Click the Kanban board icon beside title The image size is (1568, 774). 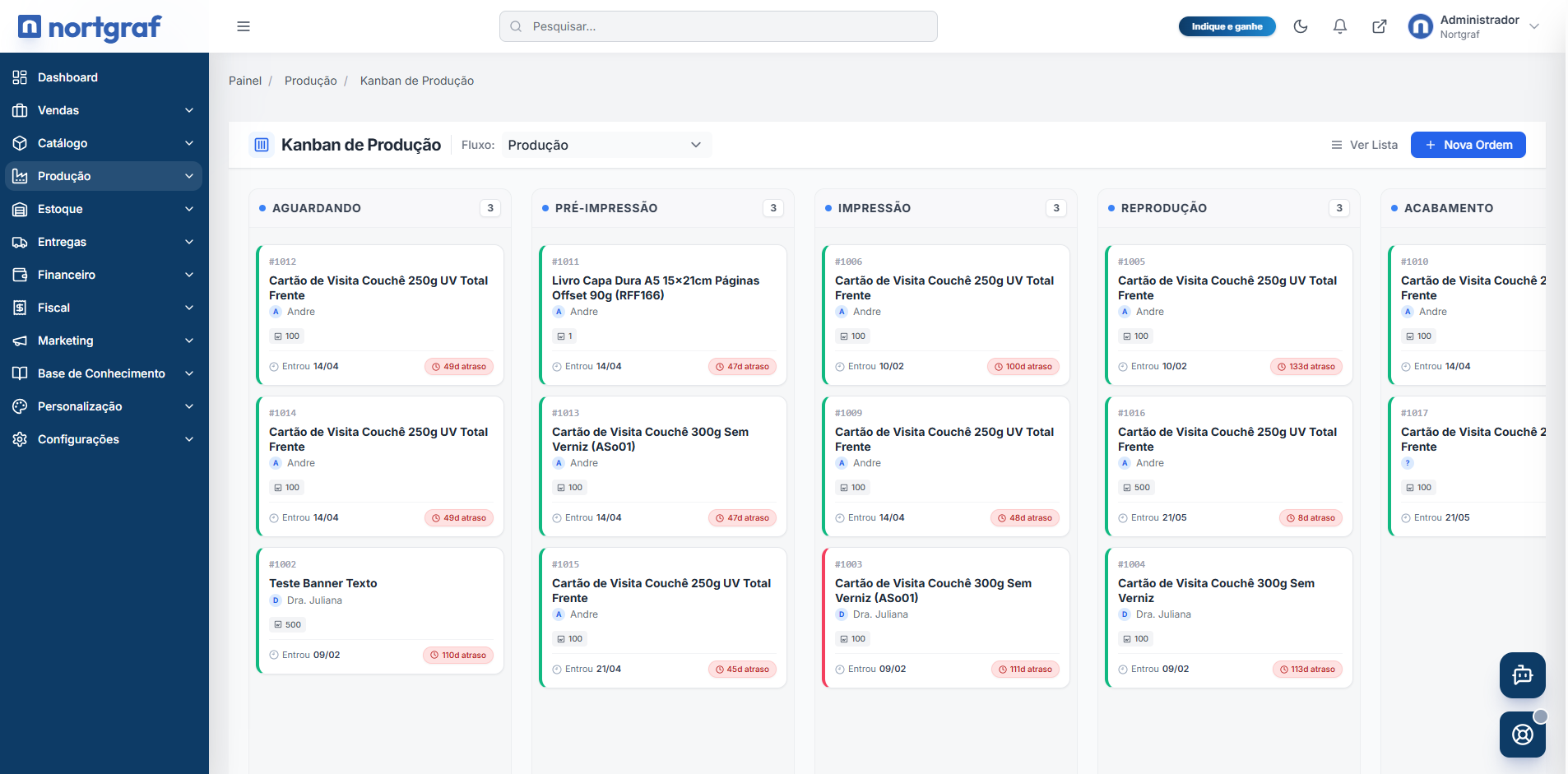(x=262, y=145)
